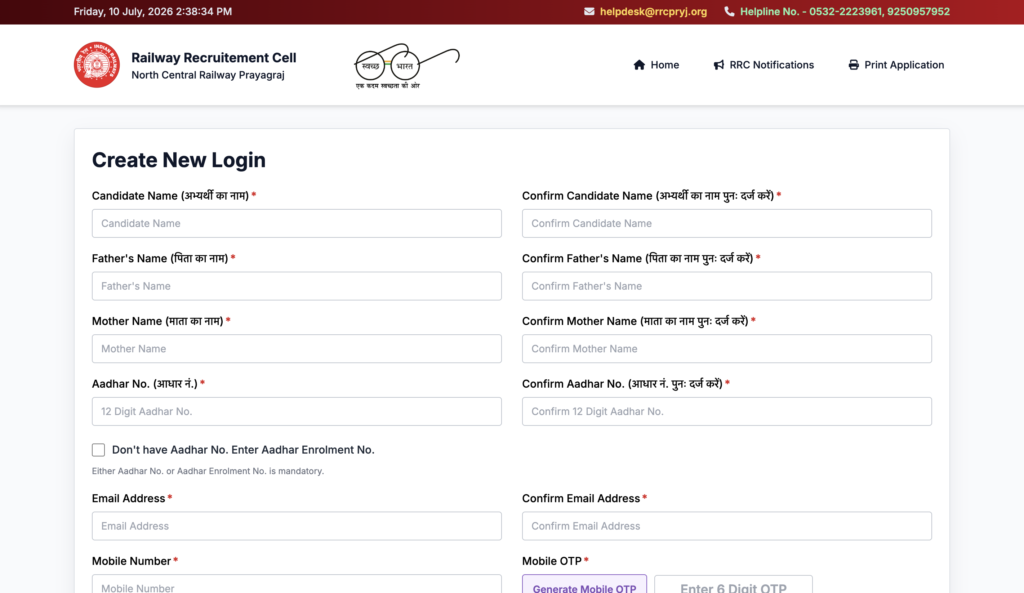Open the helpdesk@rrcpryj.org email link
The height and width of the screenshot is (593, 1024).
pyautogui.click(x=653, y=11)
